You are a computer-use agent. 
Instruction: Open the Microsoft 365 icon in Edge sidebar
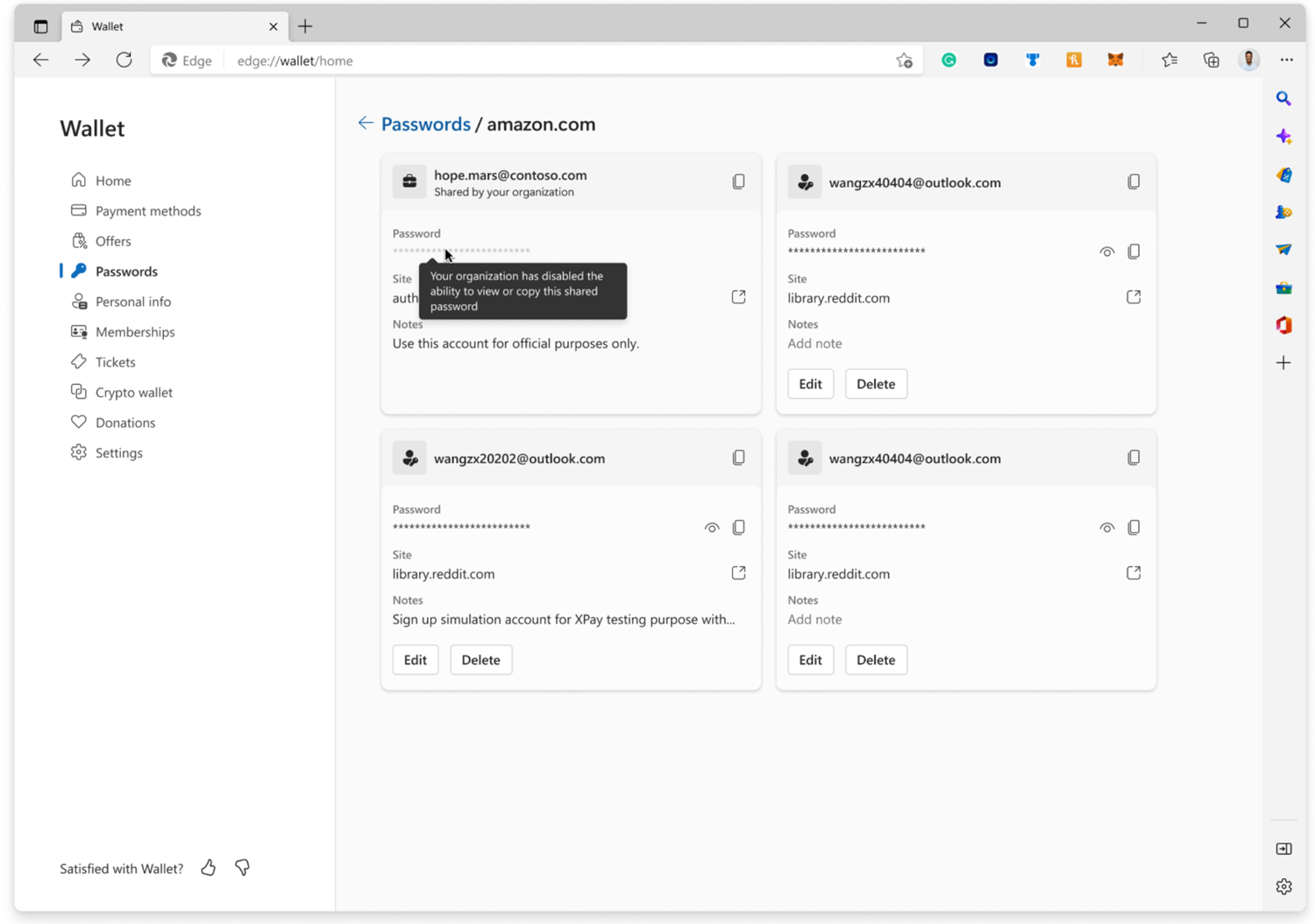click(1283, 324)
